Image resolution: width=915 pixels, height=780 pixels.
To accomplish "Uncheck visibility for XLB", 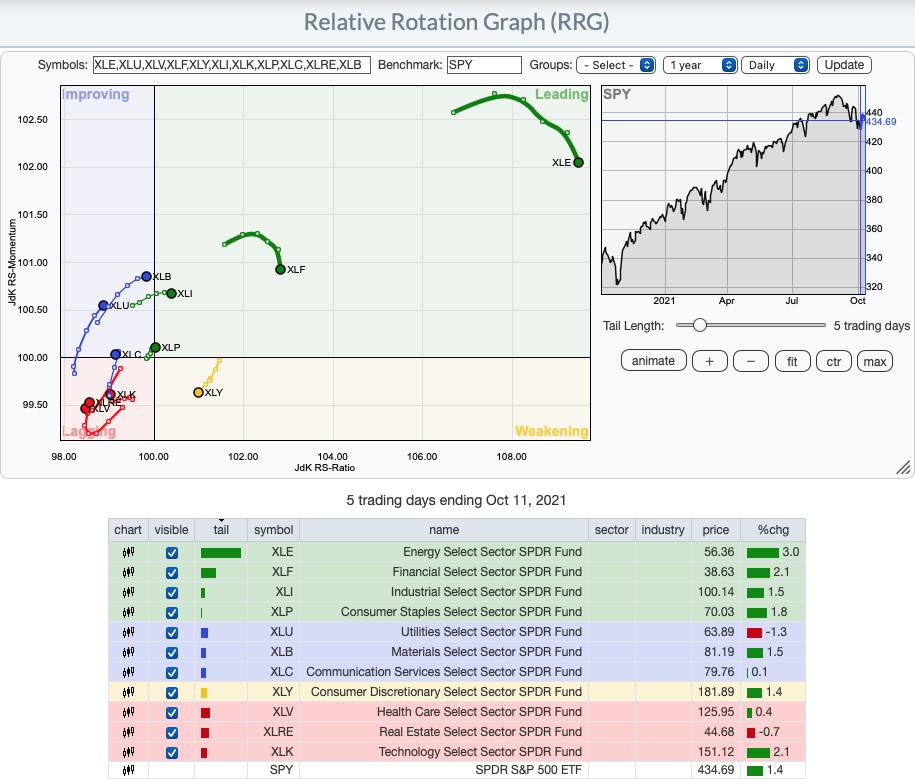I will pyautogui.click(x=172, y=652).
